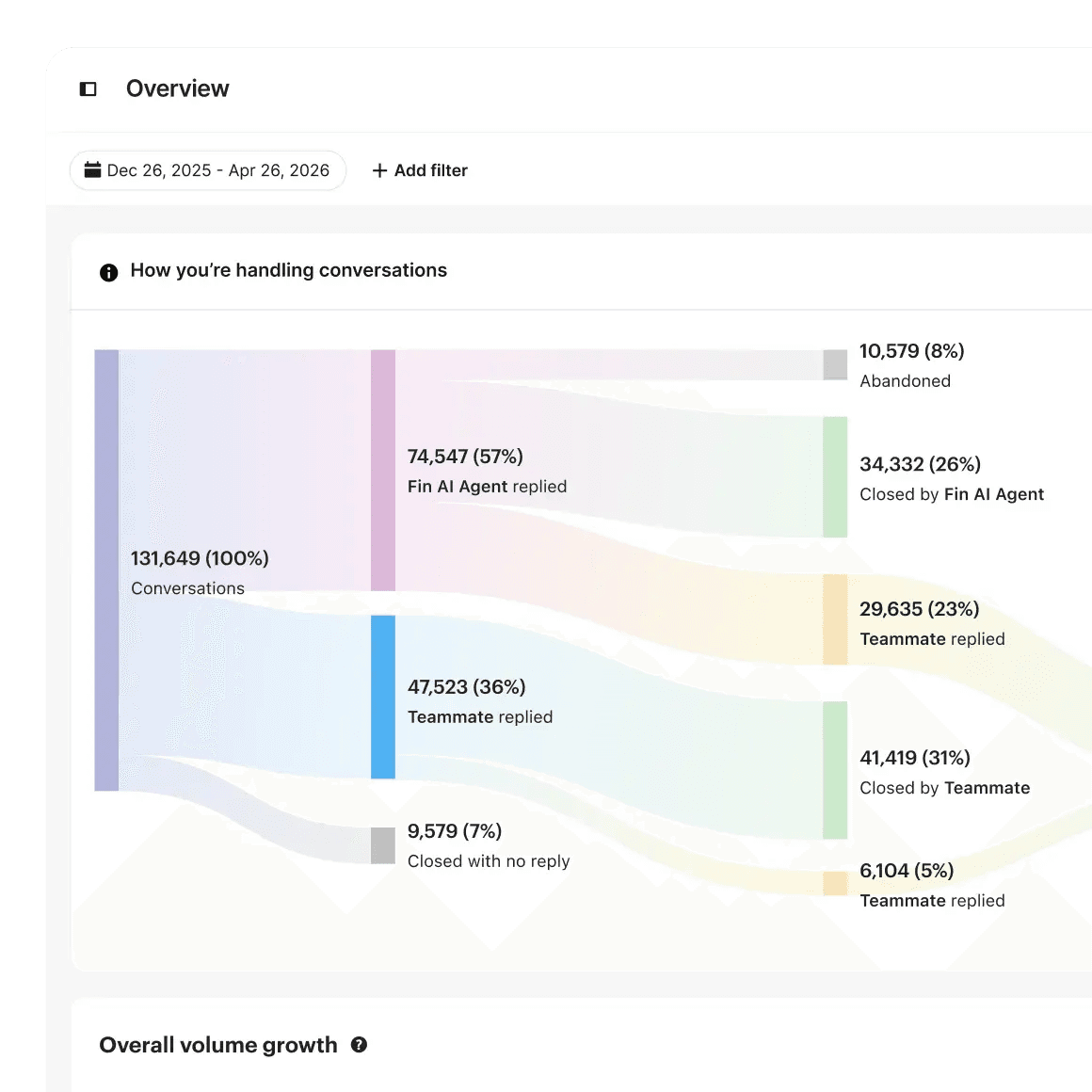Click the 10,579 (8%) value

tap(911, 351)
